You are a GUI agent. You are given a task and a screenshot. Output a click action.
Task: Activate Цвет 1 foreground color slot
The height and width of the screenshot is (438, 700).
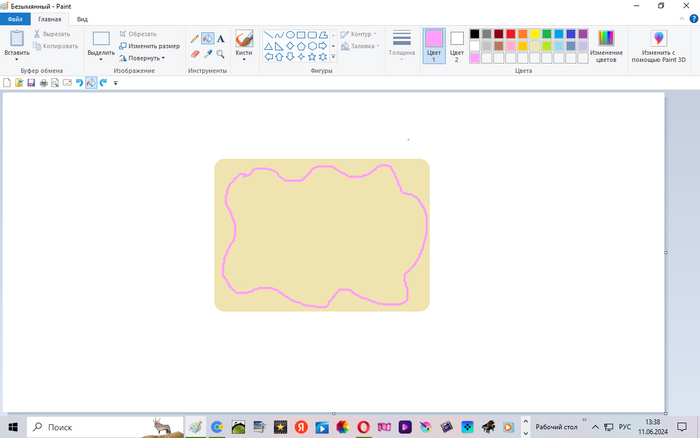(433, 44)
